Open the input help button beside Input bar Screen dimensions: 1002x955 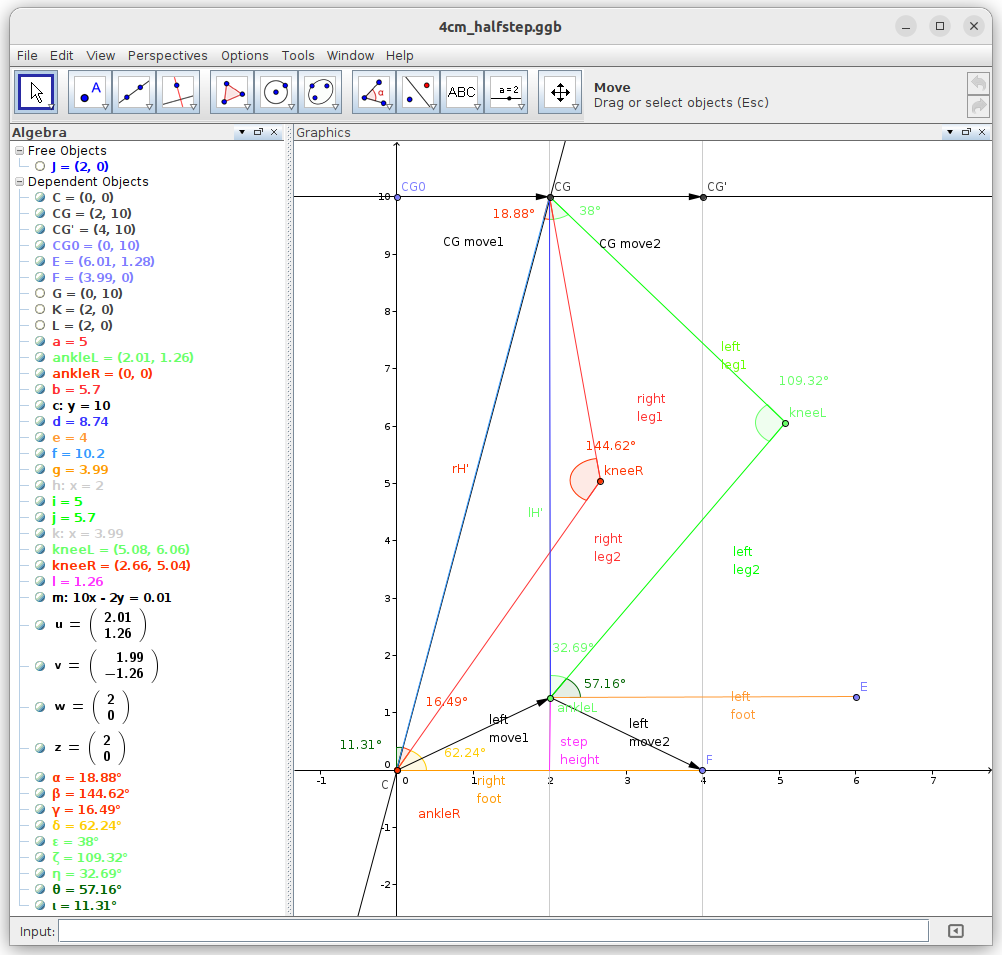click(x=955, y=931)
